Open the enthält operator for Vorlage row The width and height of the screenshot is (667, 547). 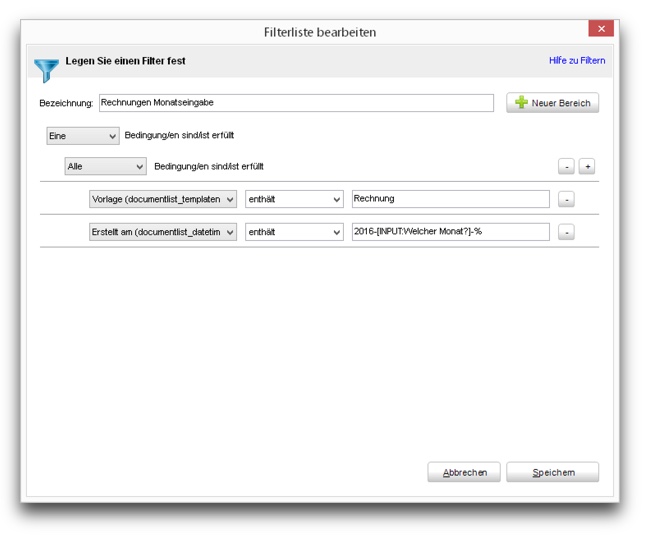point(294,199)
